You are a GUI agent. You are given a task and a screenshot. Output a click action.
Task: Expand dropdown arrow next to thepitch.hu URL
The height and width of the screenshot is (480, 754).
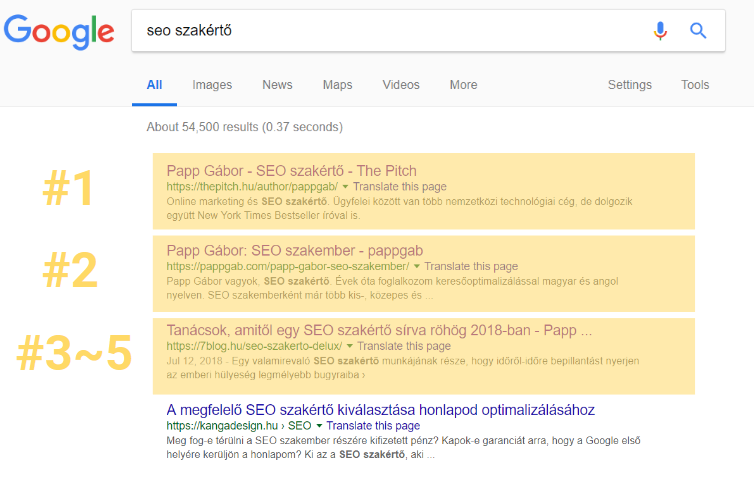click(345, 187)
